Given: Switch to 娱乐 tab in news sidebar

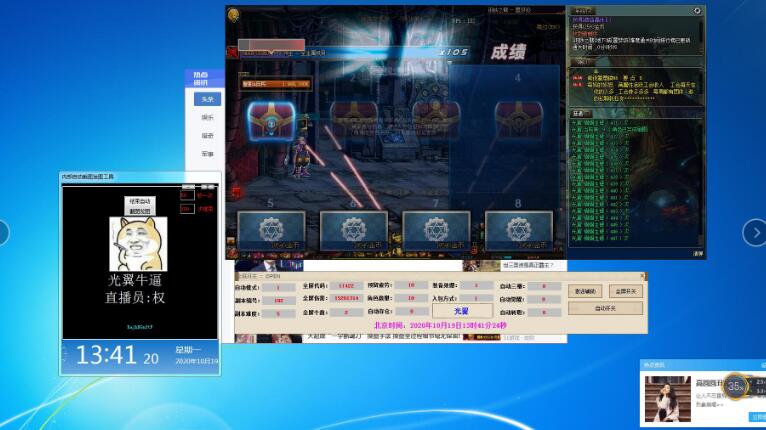Looking at the screenshot, I should [x=207, y=117].
